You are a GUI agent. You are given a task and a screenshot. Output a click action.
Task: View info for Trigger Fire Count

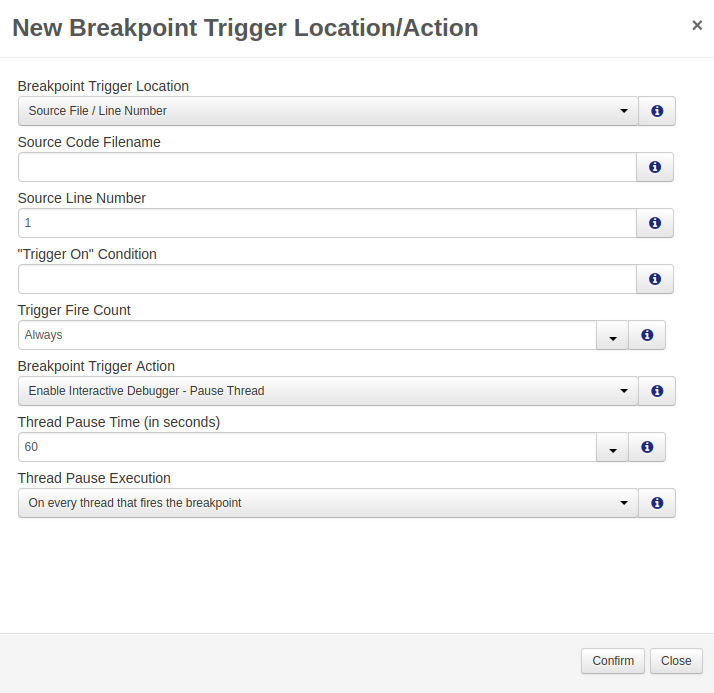pyautogui.click(x=647, y=335)
